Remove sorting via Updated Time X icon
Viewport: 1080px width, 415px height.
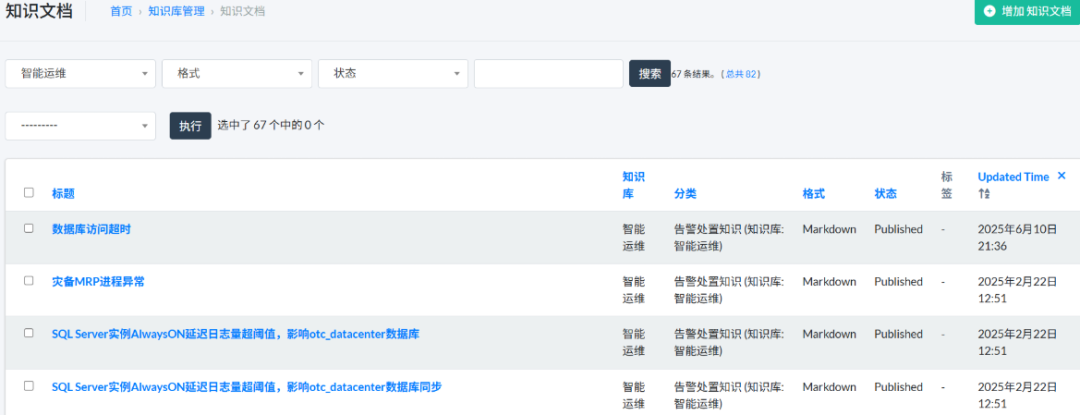click(x=1062, y=176)
